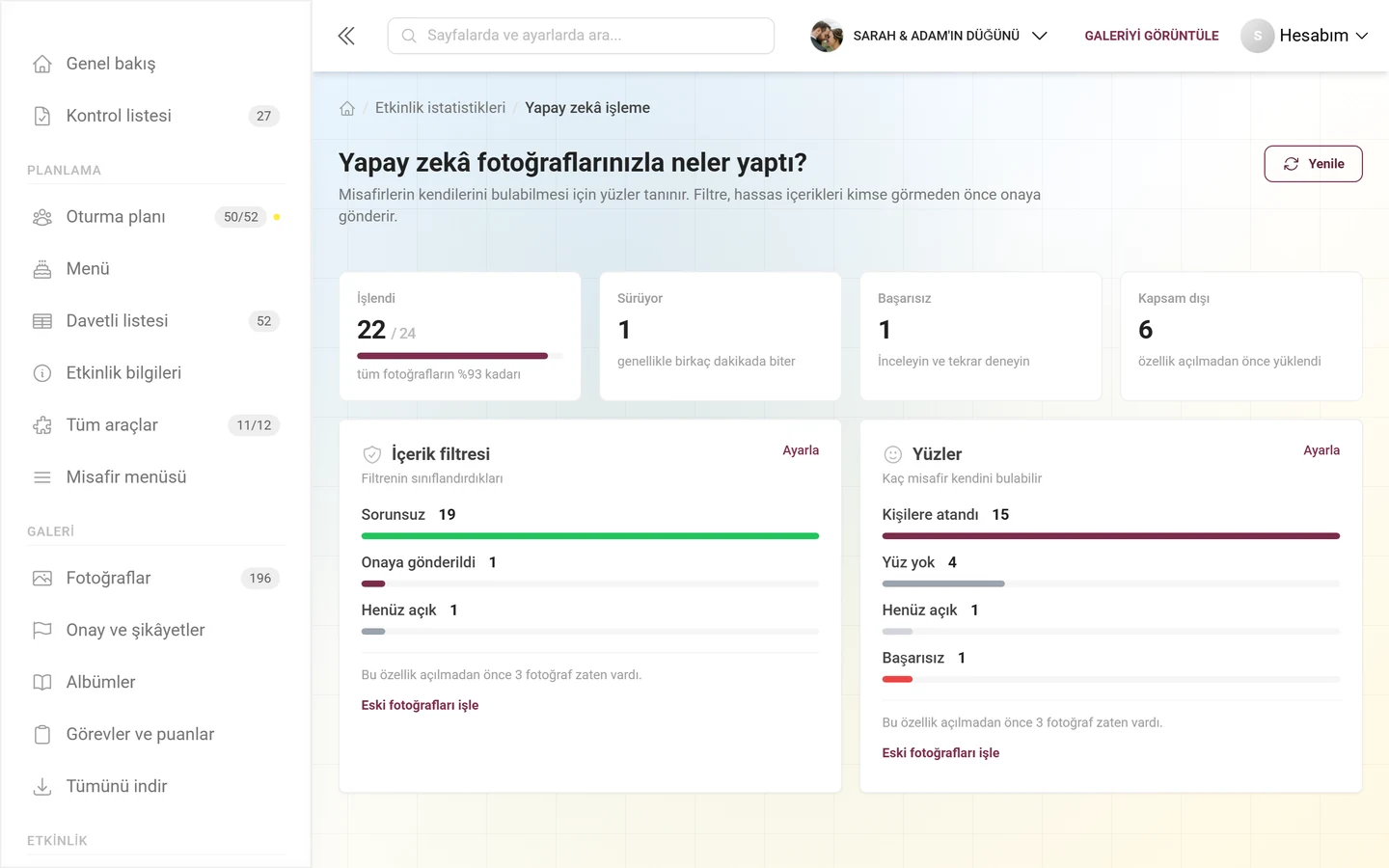The height and width of the screenshot is (868, 1389).
Task: Click the Albümler book icon
Action: point(42,683)
